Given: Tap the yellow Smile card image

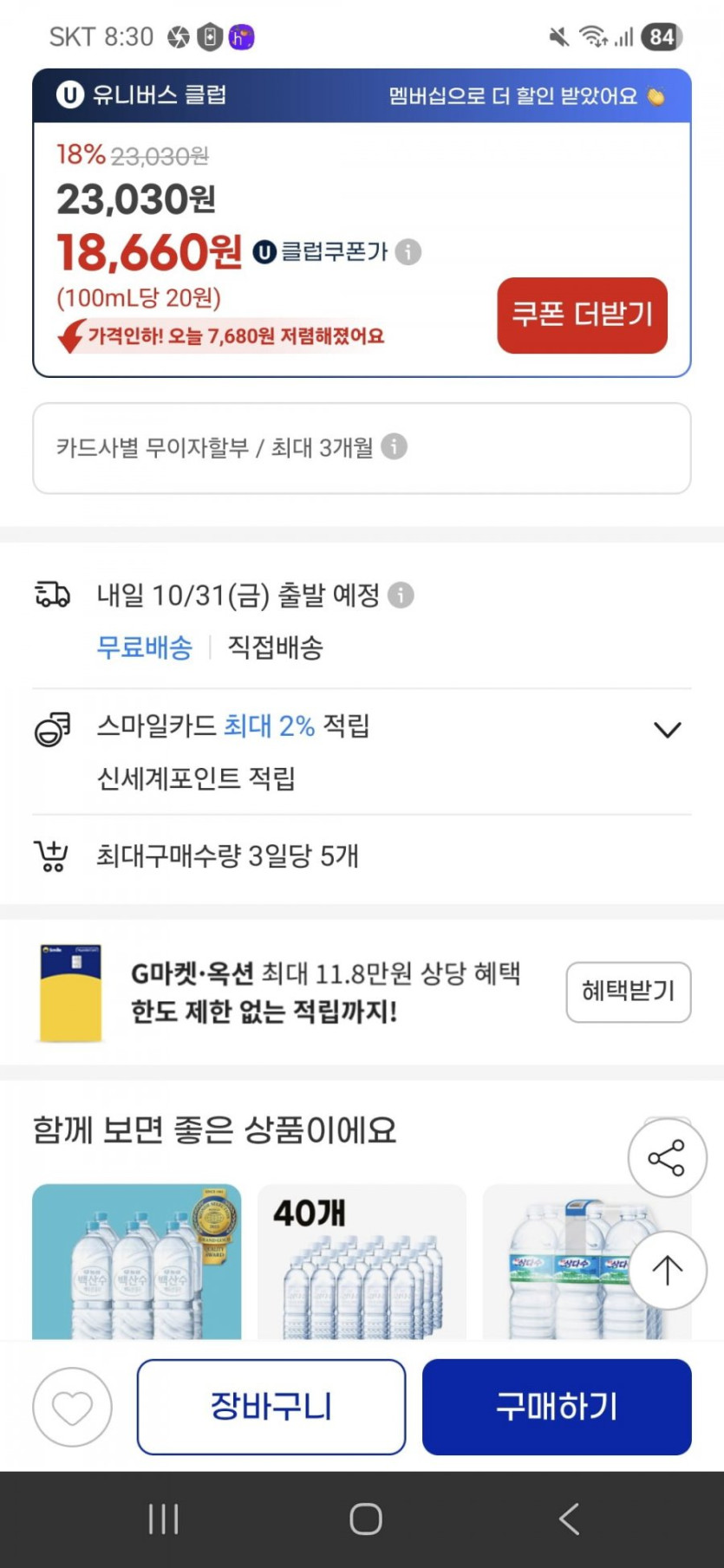Looking at the screenshot, I should pyautogui.click(x=71, y=992).
